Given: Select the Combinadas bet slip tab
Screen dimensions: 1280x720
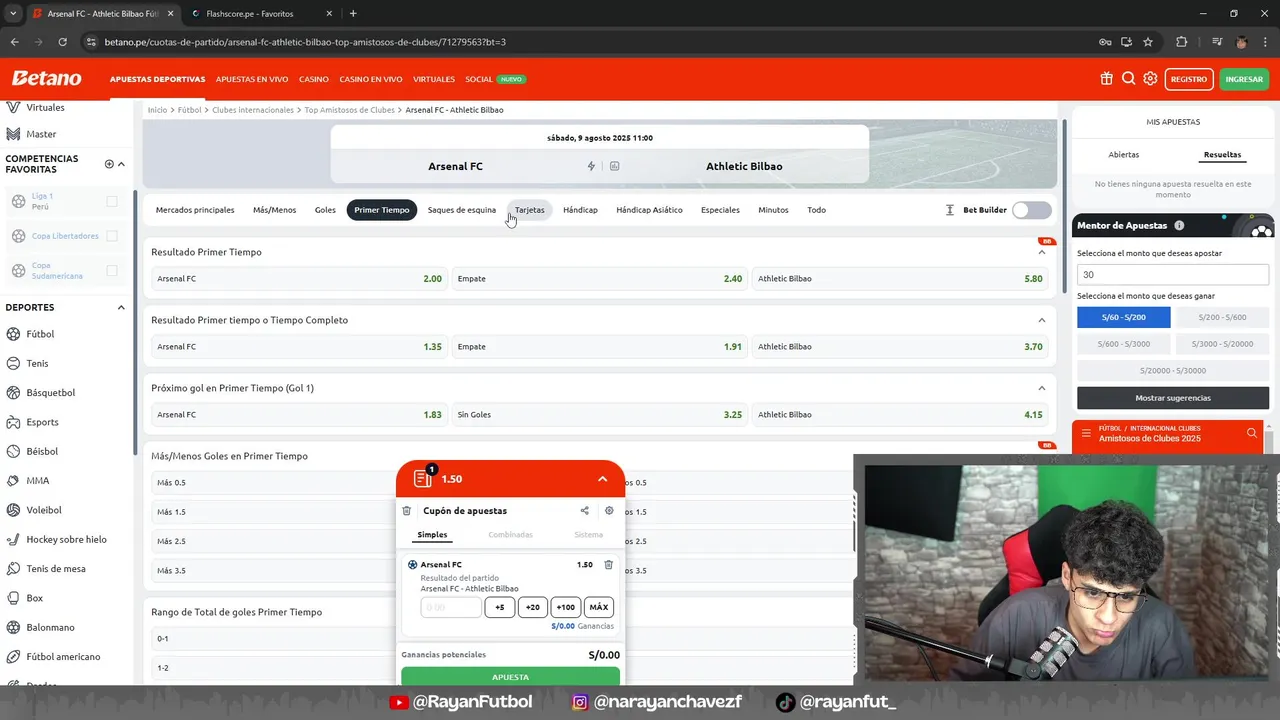Looking at the screenshot, I should pos(510,535).
